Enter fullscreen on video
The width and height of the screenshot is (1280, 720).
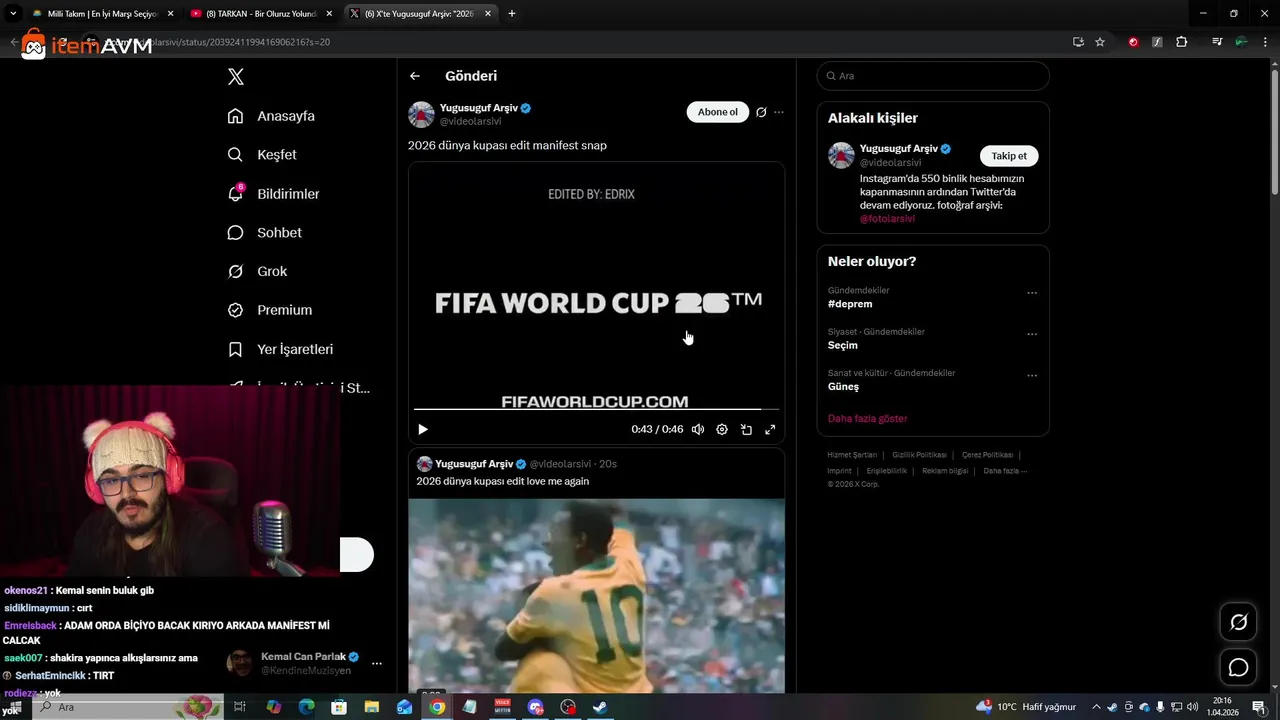pos(770,429)
